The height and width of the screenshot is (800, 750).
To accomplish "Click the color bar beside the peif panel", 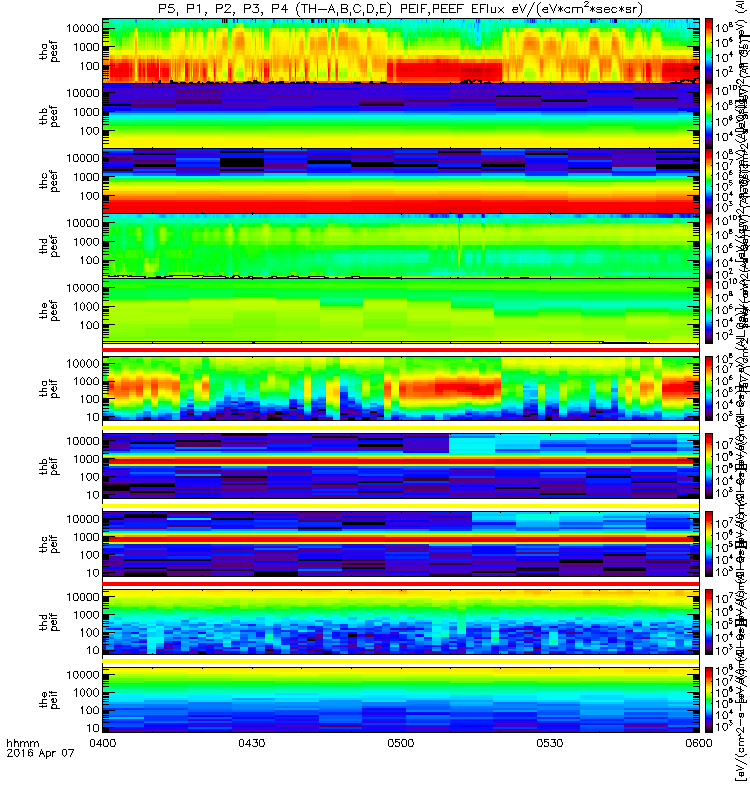I will (x=709, y=699).
